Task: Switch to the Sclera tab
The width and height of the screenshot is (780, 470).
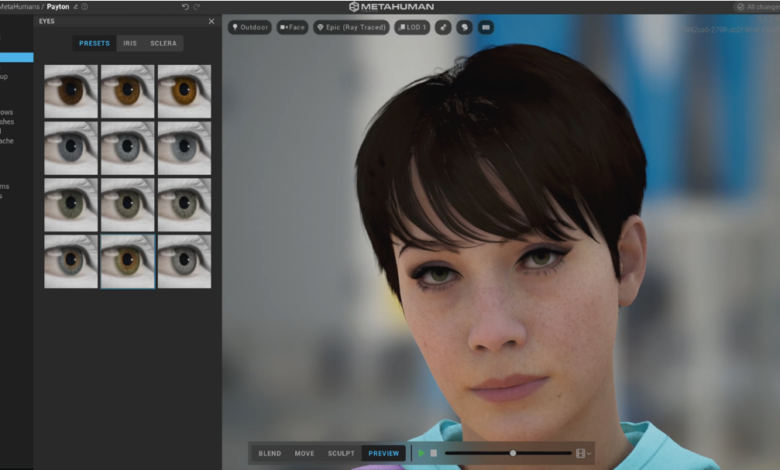Action: click(x=163, y=43)
